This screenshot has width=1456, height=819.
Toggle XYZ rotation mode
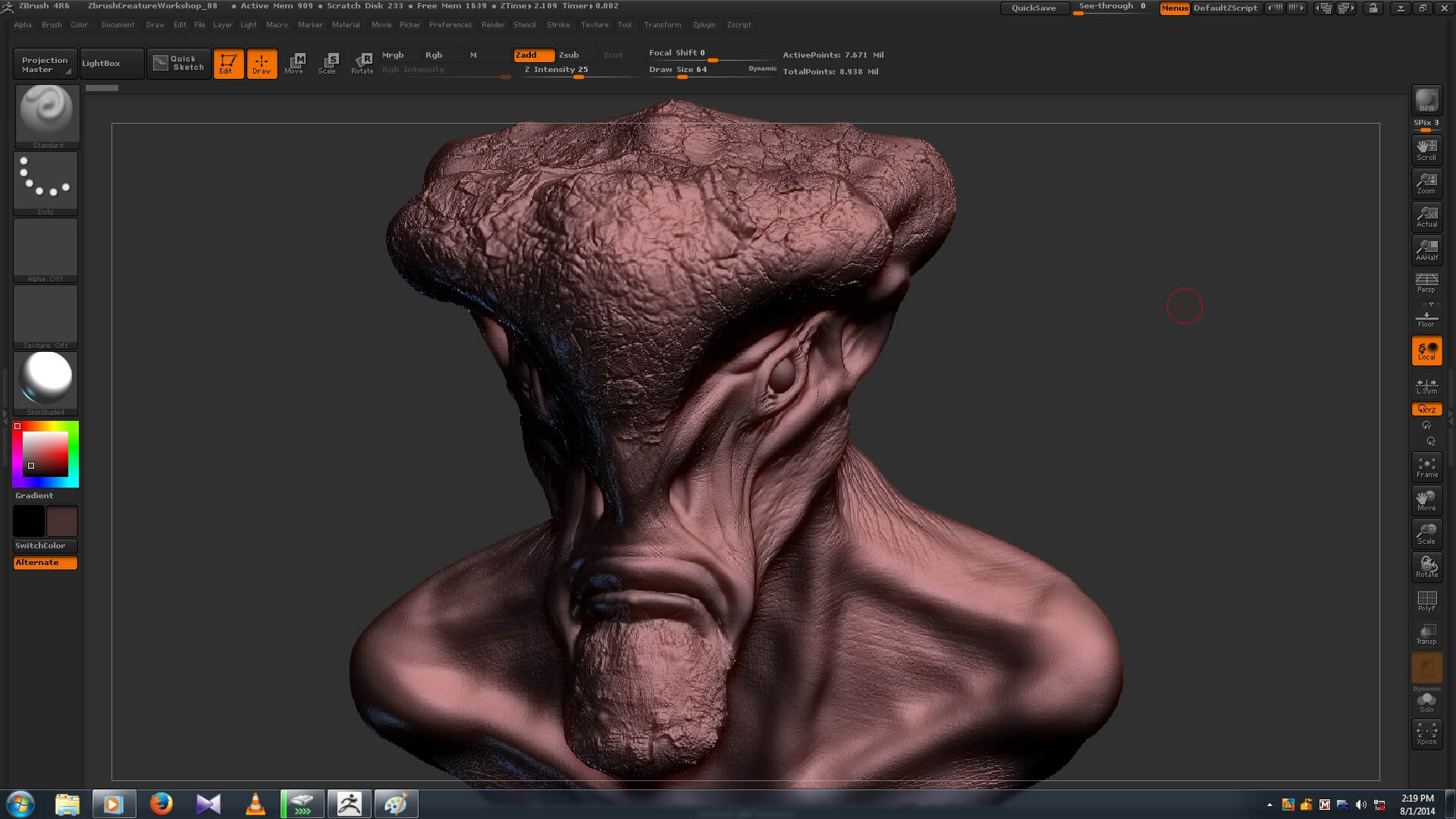[x=1426, y=409]
